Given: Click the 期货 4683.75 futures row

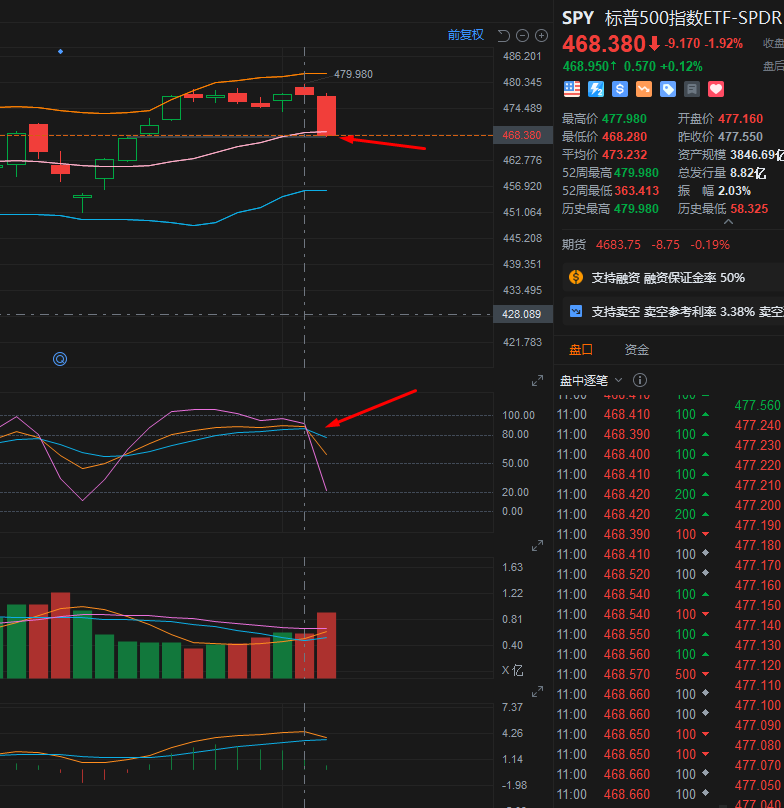Looking at the screenshot, I should pyautogui.click(x=646, y=245).
